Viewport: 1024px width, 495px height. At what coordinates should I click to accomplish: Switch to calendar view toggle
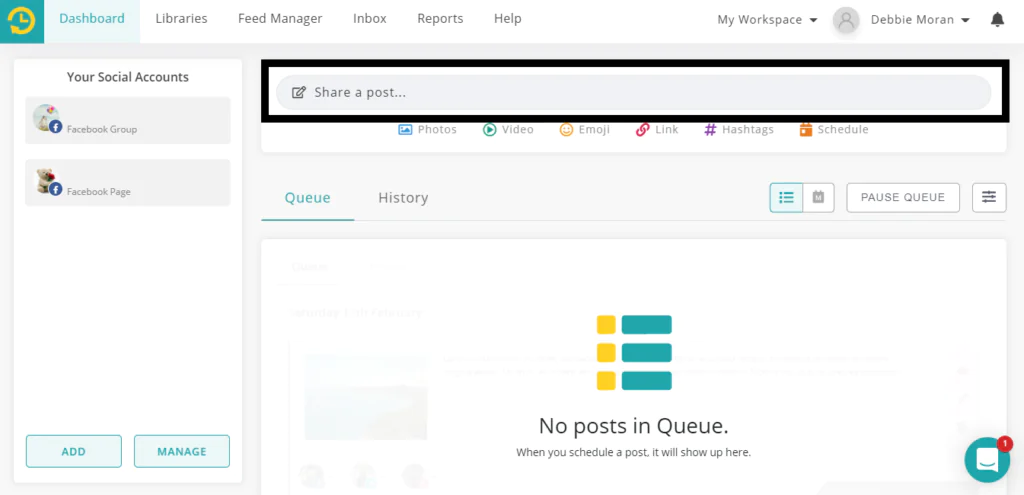[818, 197]
